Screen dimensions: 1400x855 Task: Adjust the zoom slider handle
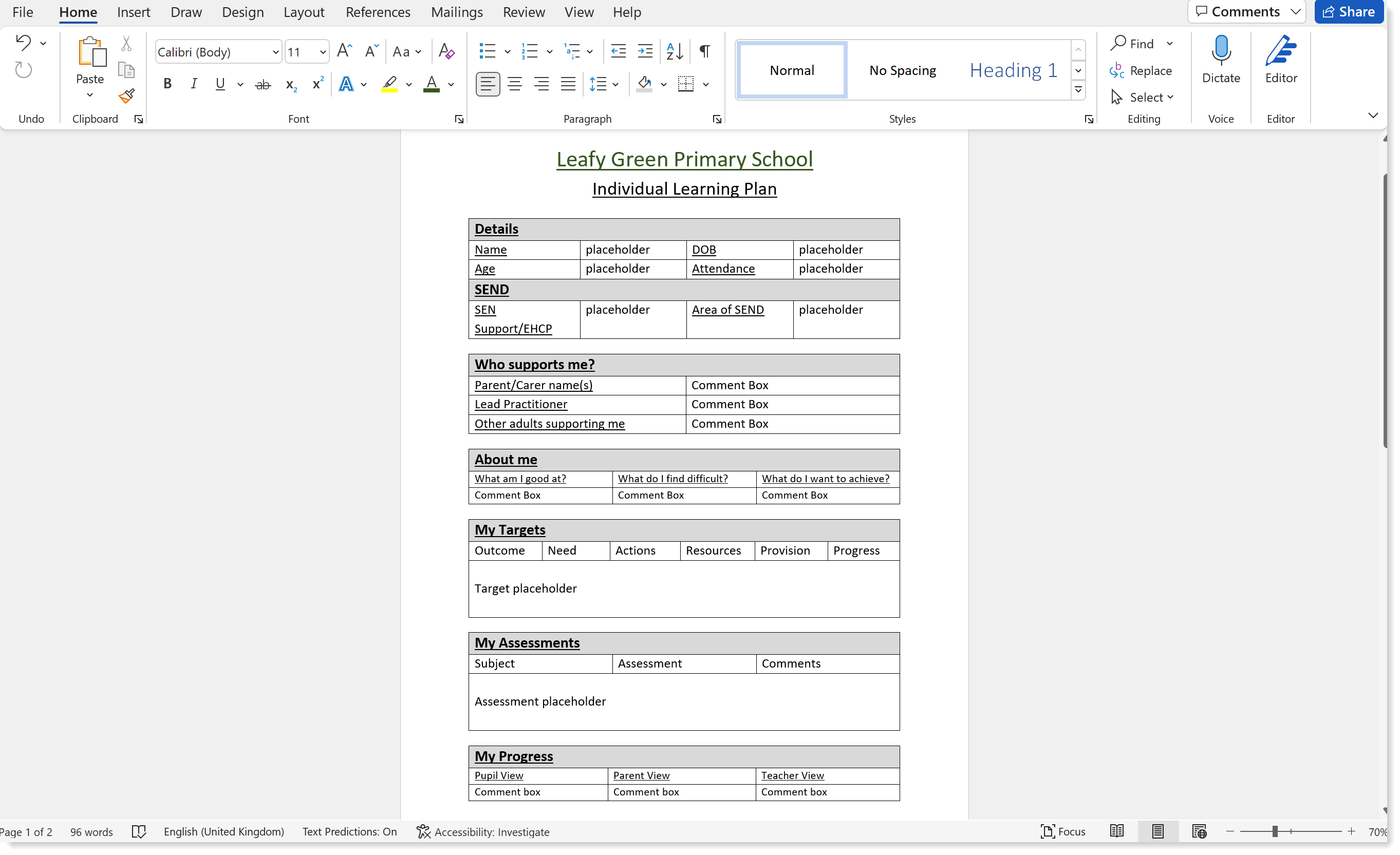[1275, 832]
